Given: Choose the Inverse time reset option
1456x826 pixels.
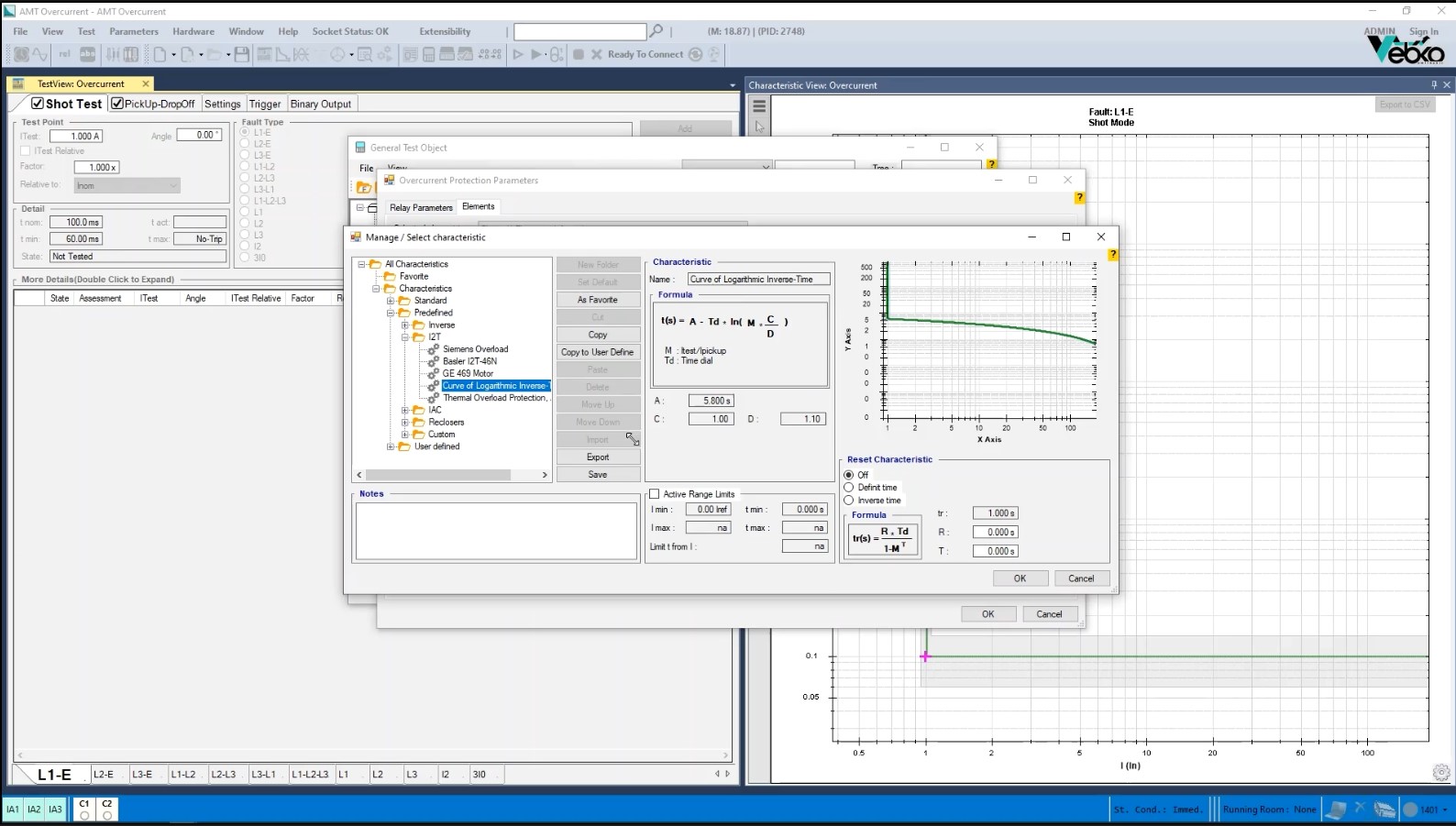Looking at the screenshot, I should [x=849, y=501].
